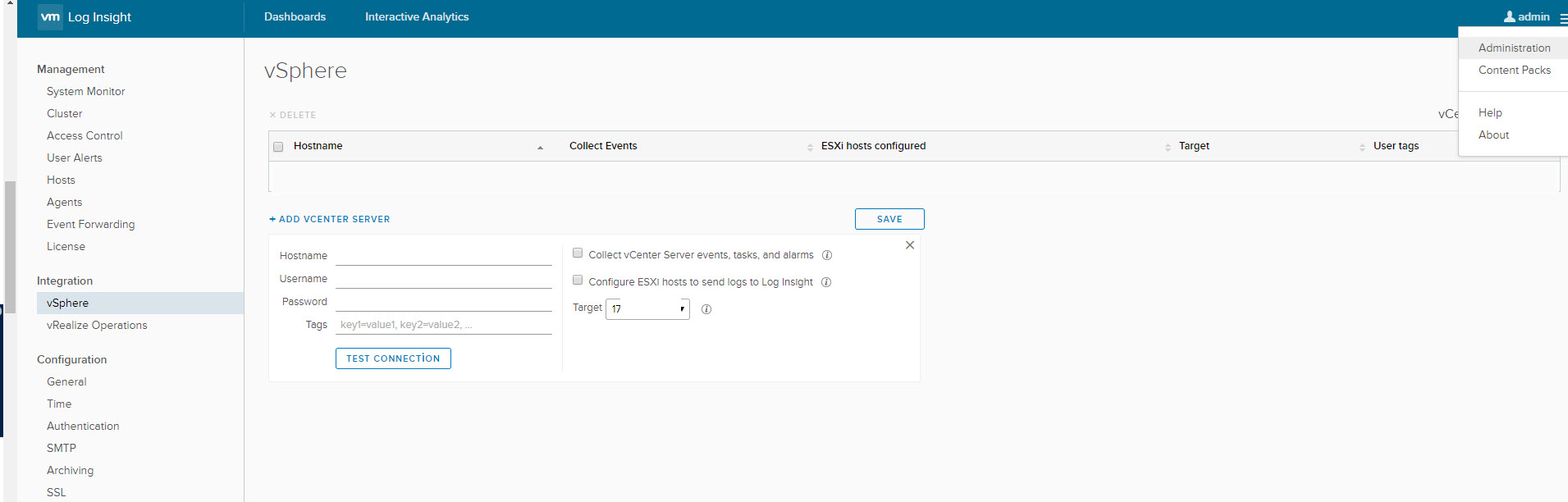
Task: Click info icon next to Target dropdown
Action: pos(706,309)
